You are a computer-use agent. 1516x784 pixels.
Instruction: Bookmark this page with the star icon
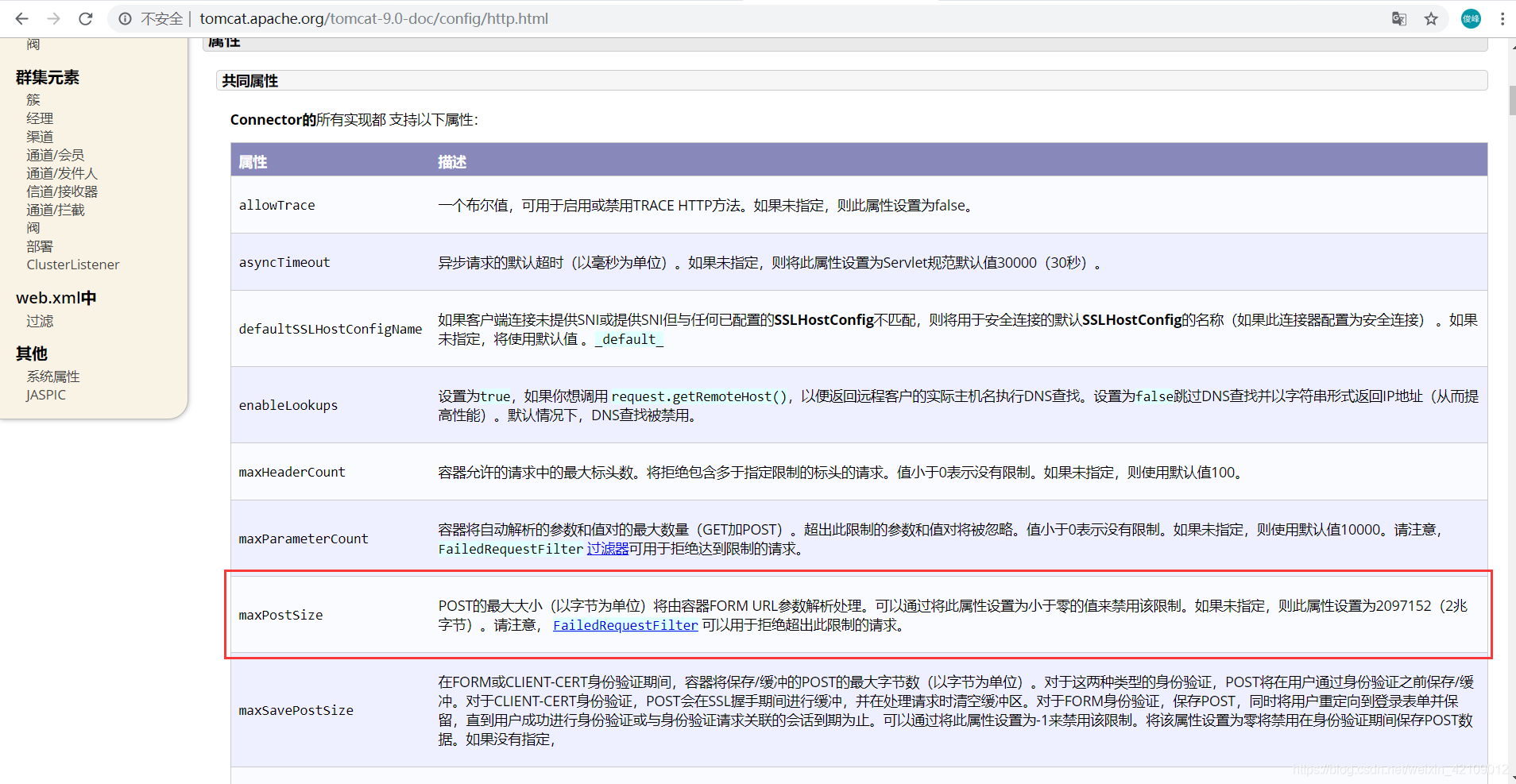1431,18
